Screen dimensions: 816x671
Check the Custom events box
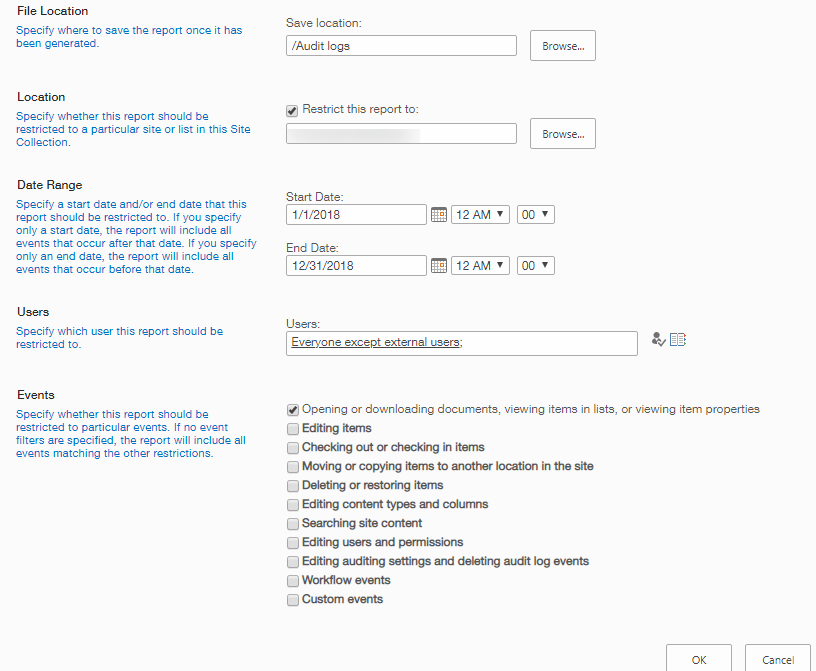[x=292, y=600]
